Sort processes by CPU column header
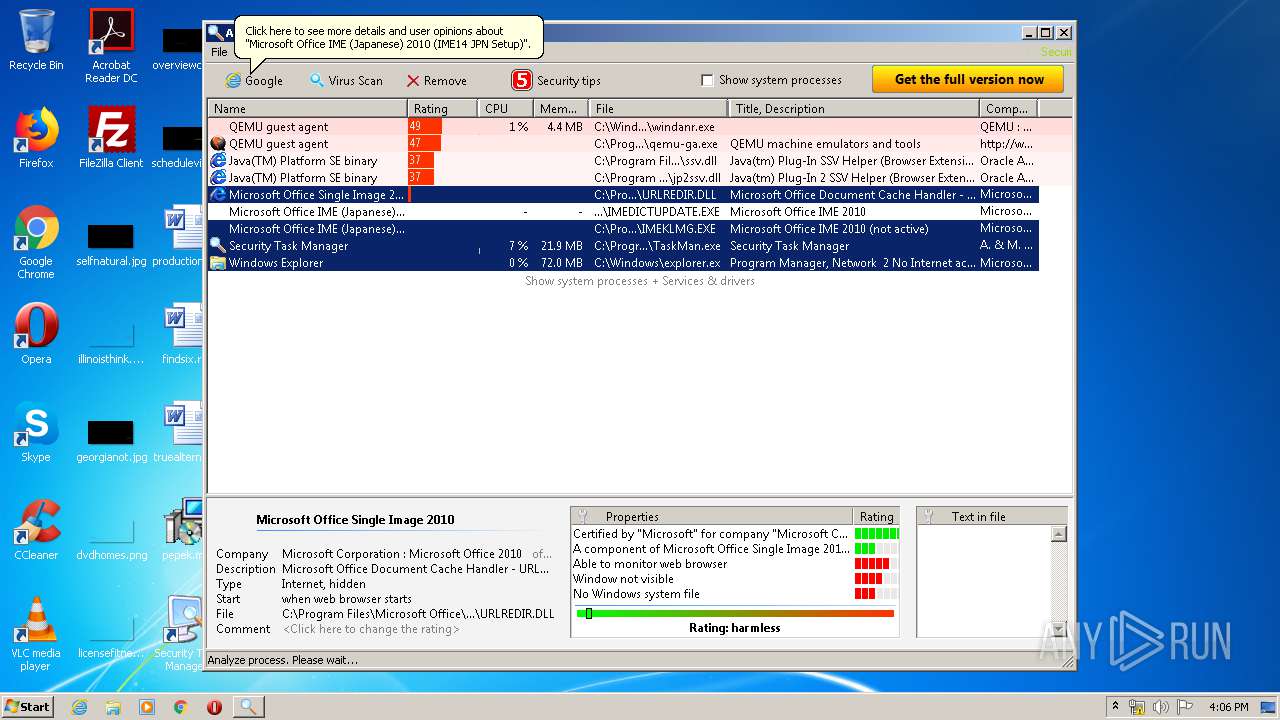The width and height of the screenshot is (1280, 720). pyautogui.click(x=505, y=108)
